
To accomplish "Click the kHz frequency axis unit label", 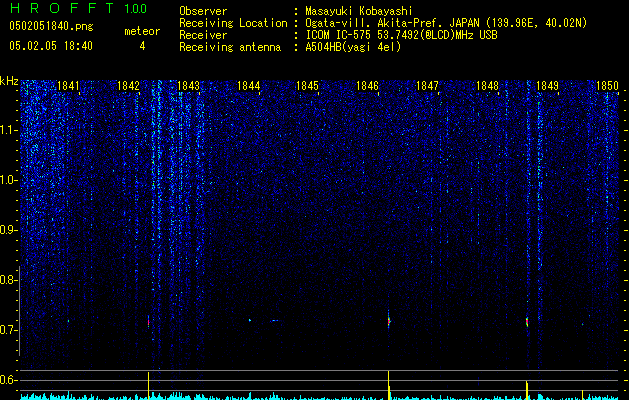I will tap(9, 81).
